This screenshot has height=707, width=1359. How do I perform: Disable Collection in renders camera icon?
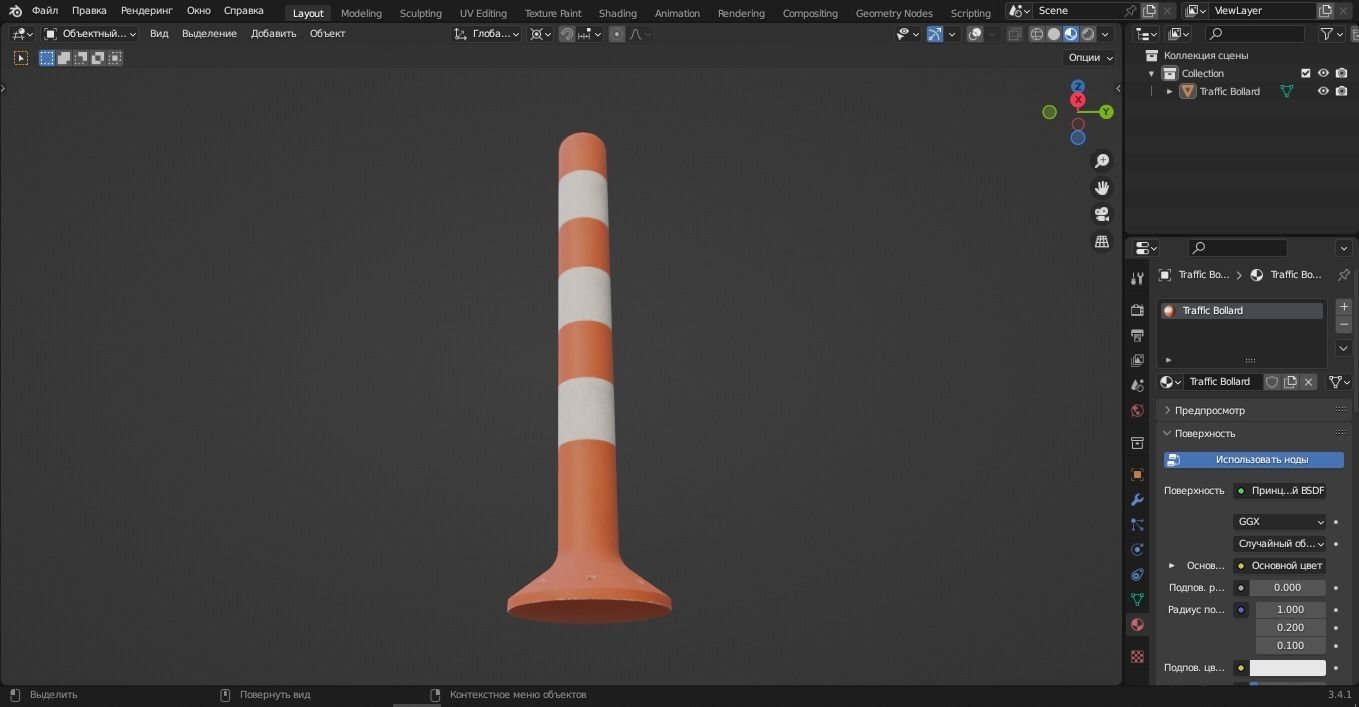1341,73
